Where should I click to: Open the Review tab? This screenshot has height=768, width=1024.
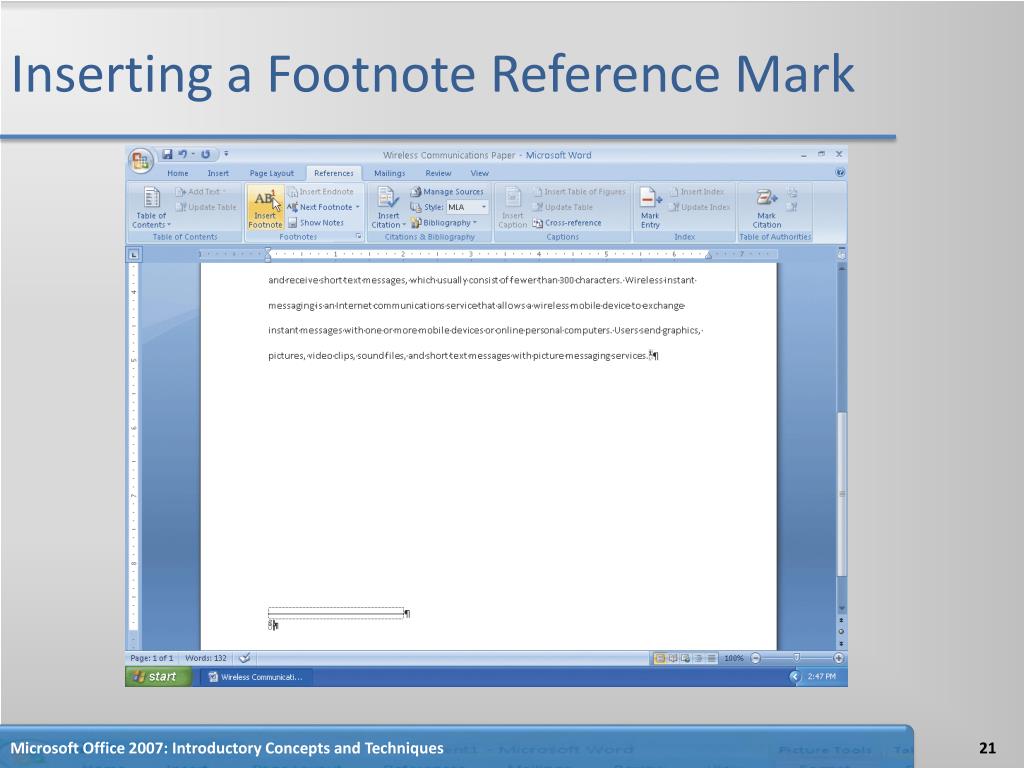click(x=438, y=173)
